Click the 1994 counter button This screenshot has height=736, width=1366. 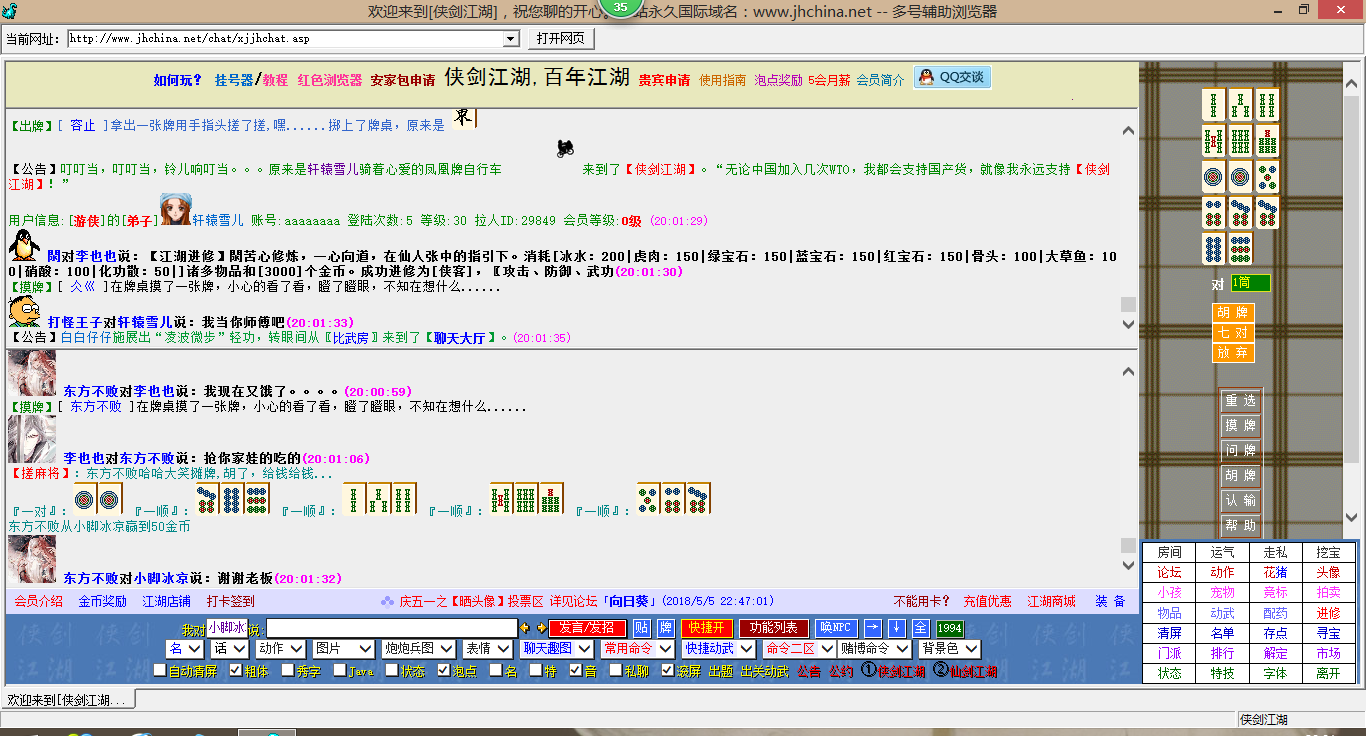(950, 628)
